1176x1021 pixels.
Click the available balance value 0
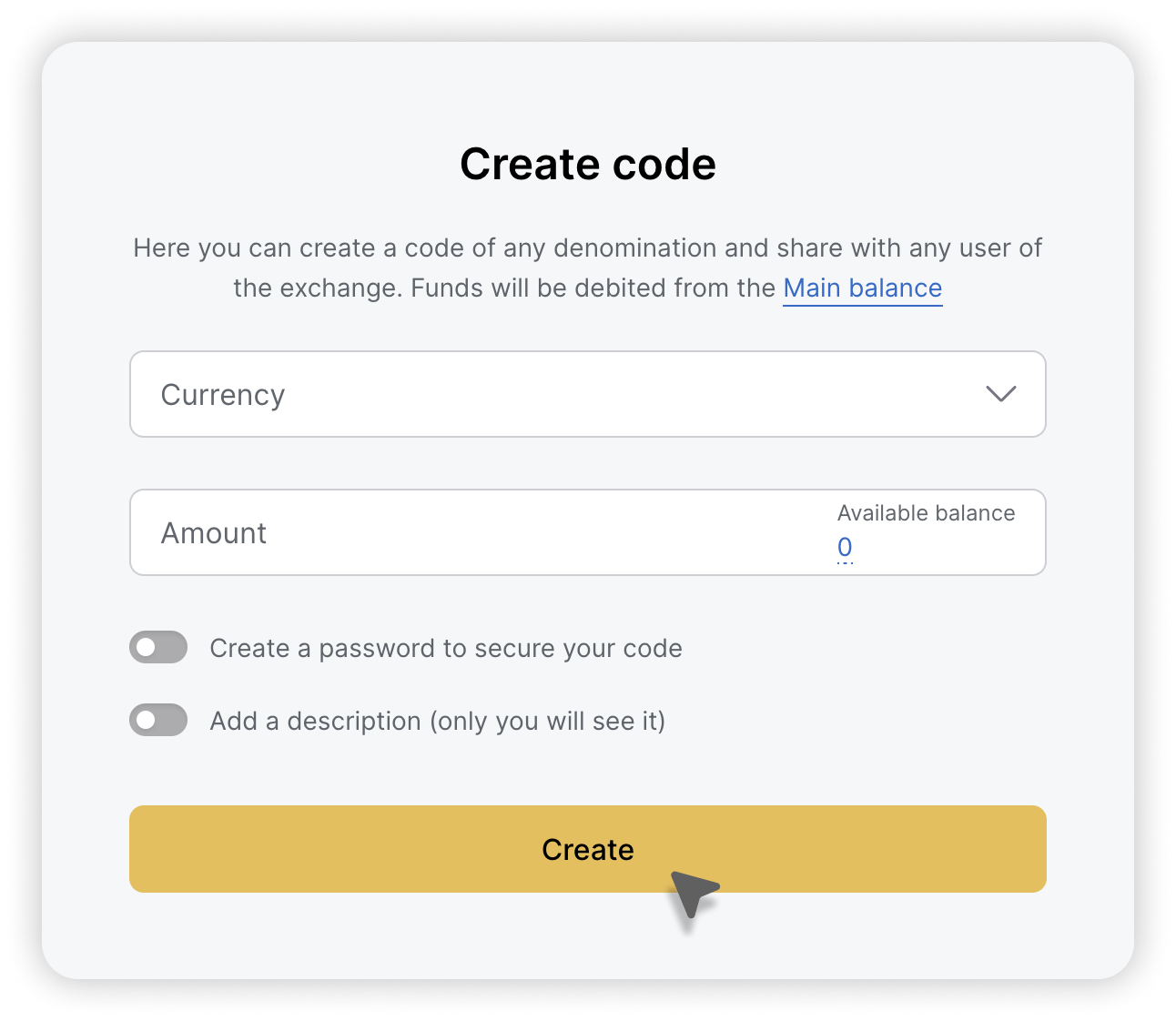click(x=844, y=546)
